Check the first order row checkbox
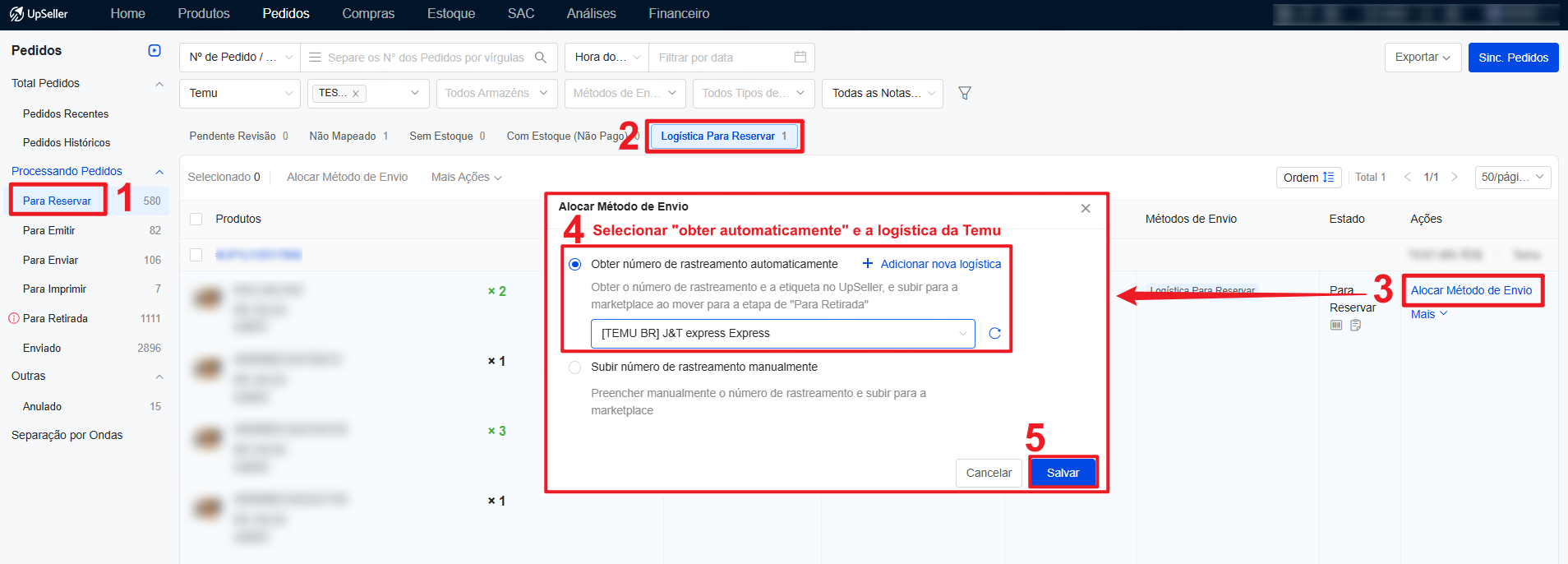The width and height of the screenshot is (1568, 564). [x=196, y=255]
